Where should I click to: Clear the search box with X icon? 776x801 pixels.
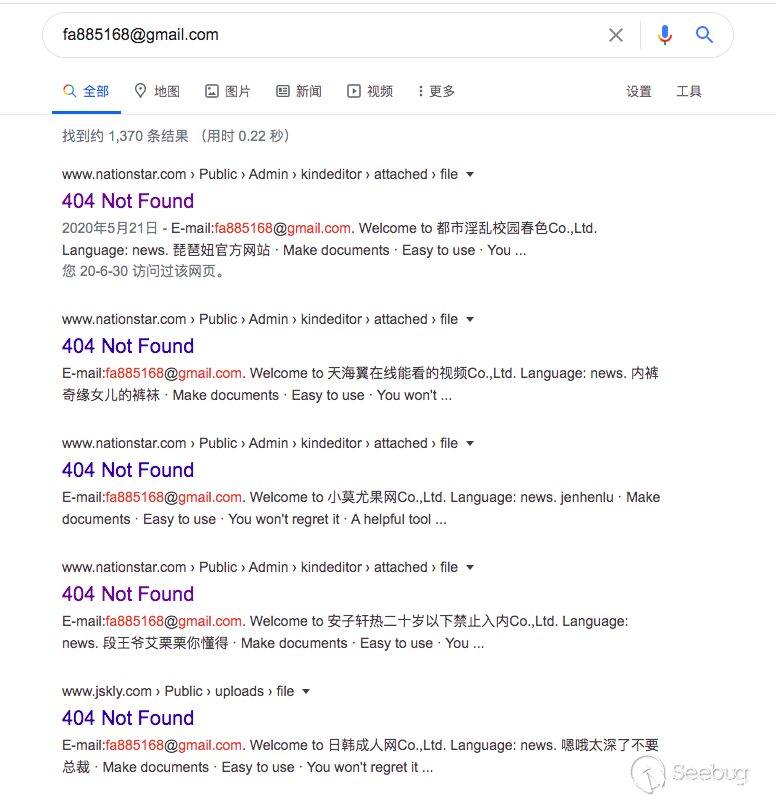[616, 35]
